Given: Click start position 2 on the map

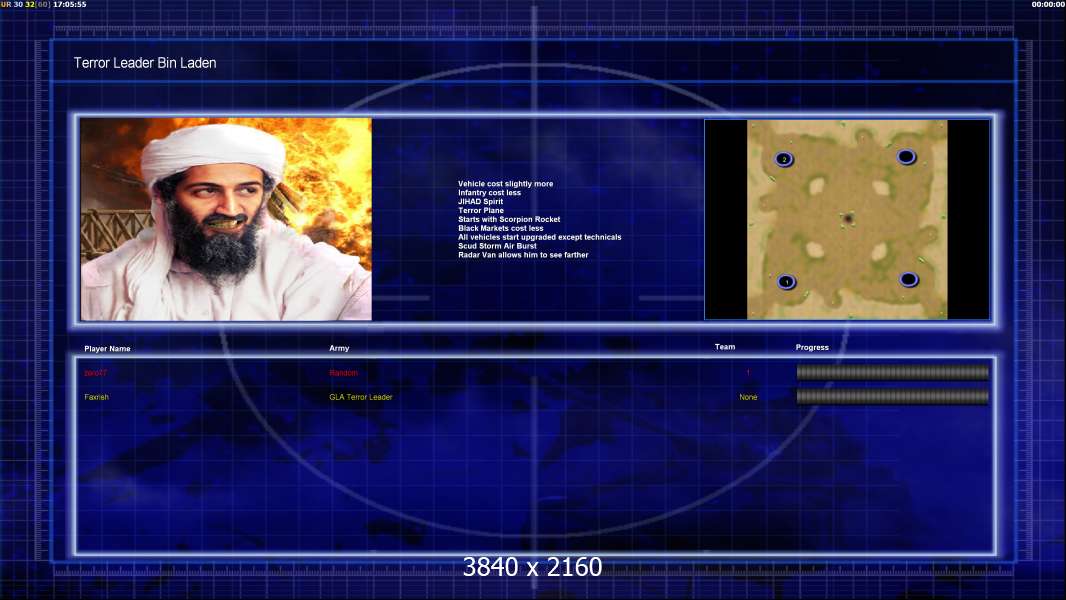Looking at the screenshot, I should pos(784,159).
